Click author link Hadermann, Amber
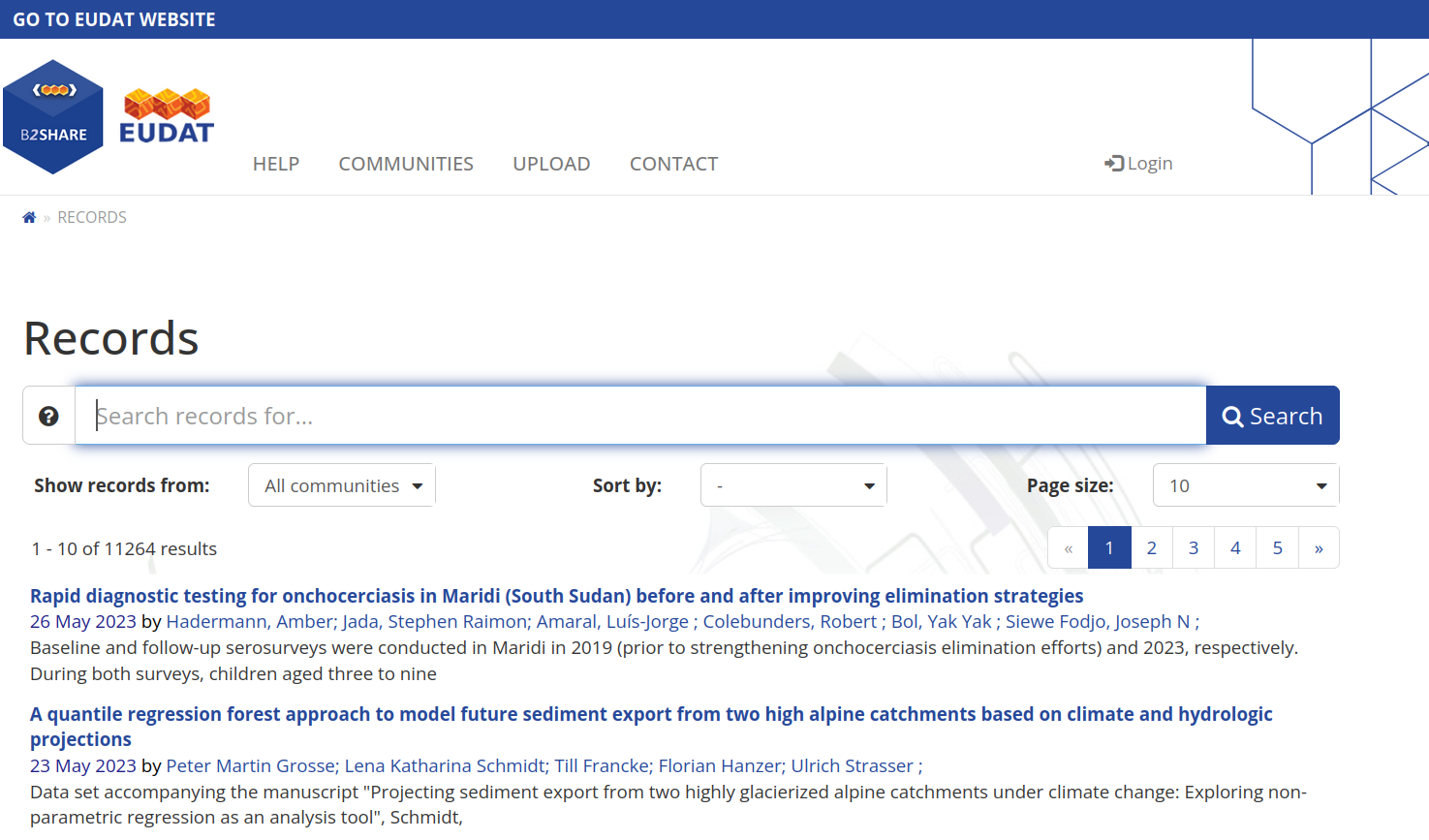The width and height of the screenshot is (1429, 840). 247,621
